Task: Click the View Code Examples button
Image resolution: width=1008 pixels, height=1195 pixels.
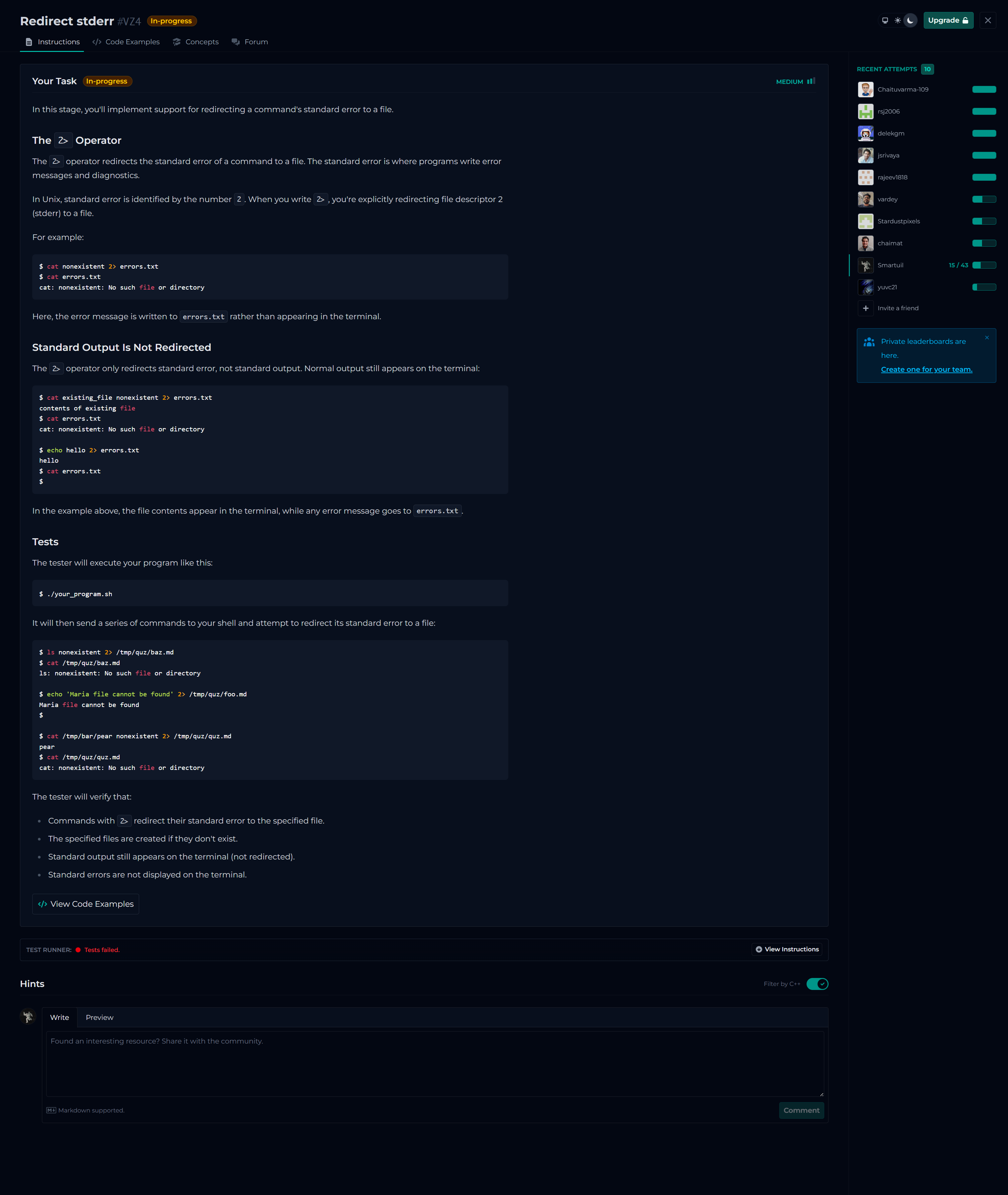Action: pyautogui.click(x=86, y=903)
